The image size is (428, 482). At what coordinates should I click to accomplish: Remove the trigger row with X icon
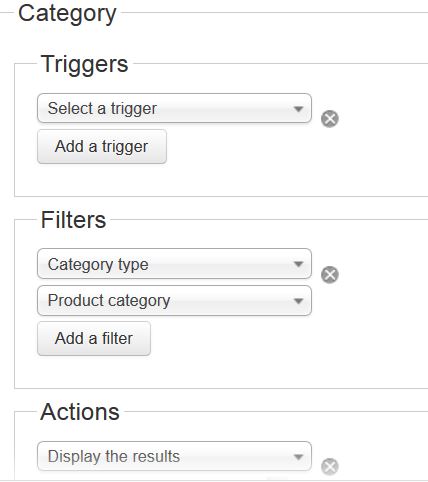[x=330, y=119]
